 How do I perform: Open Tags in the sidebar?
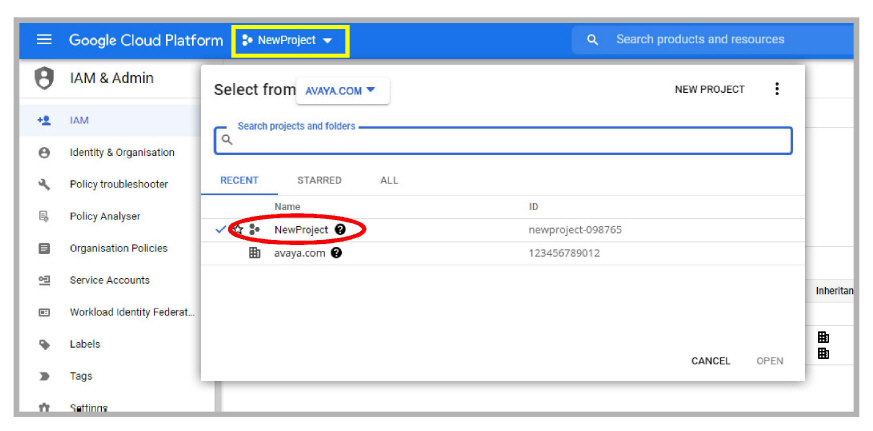point(81,376)
